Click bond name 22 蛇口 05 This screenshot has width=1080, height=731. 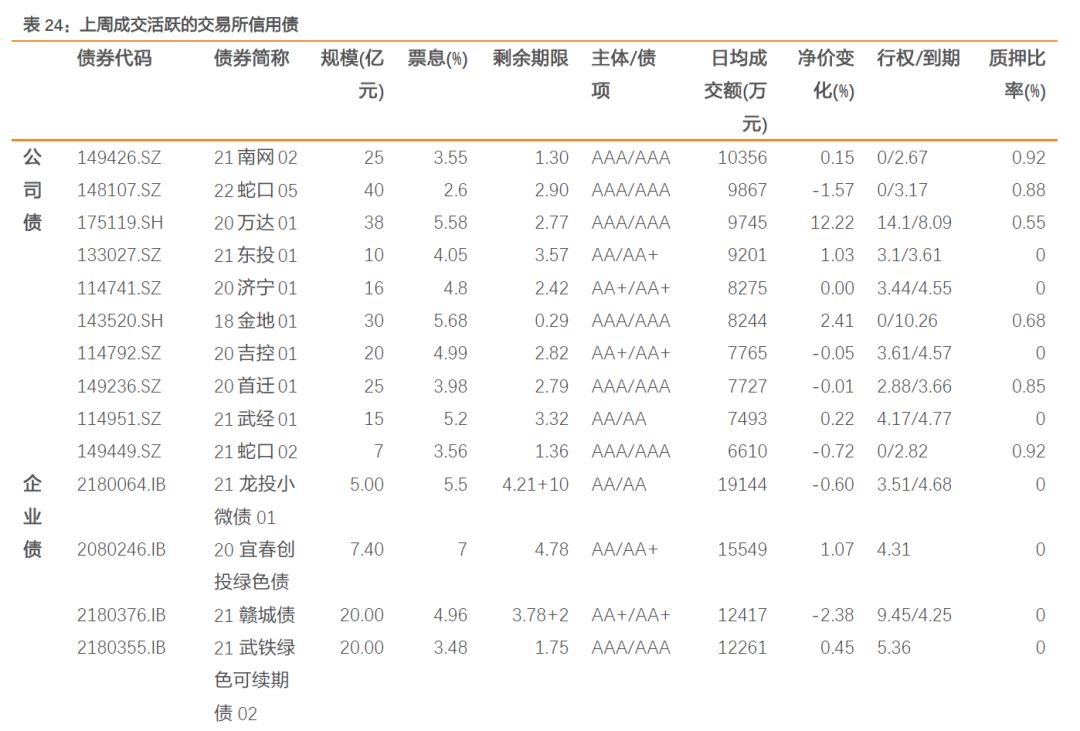tap(256, 190)
